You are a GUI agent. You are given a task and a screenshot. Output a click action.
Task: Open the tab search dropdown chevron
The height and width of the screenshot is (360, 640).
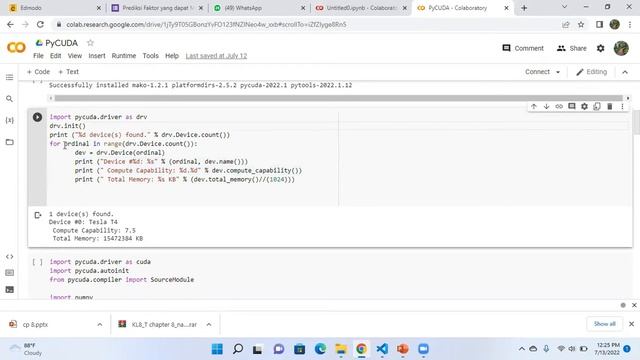click(x=564, y=7)
